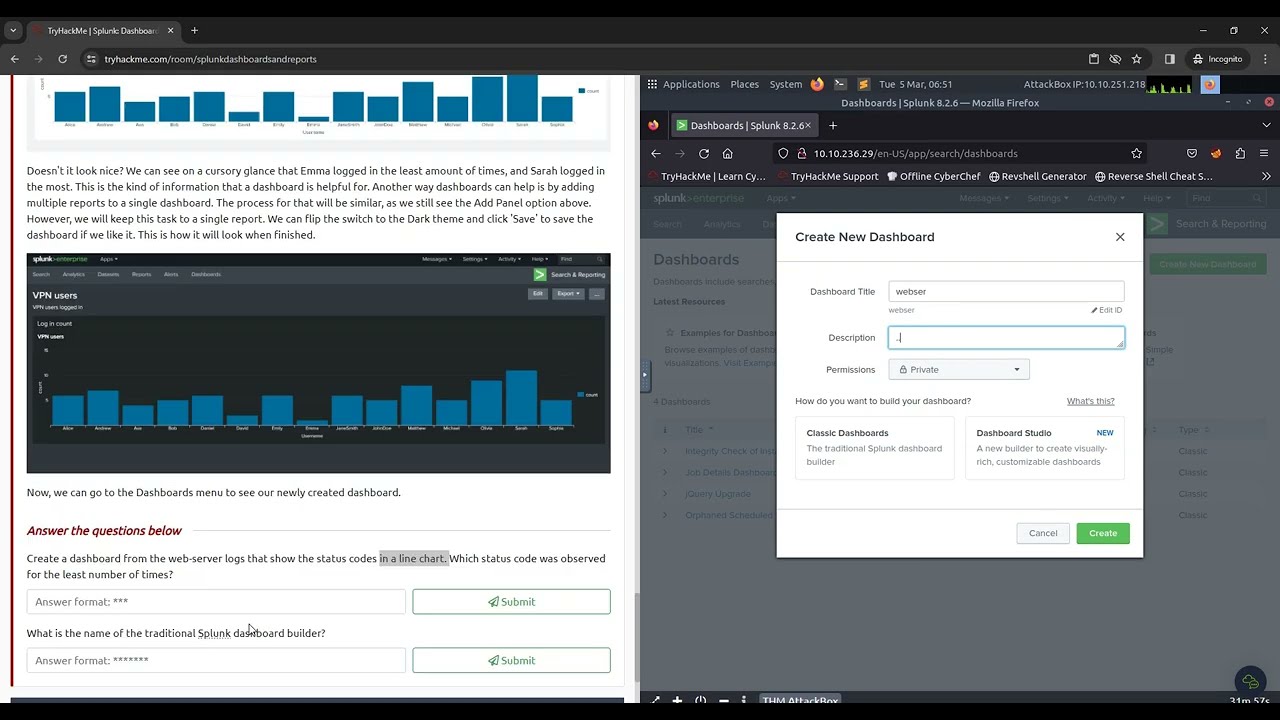Select the Dashboards | Splunk 8.2.6 tab
Viewport: 1280px width, 720px height.
[x=744, y=125]
